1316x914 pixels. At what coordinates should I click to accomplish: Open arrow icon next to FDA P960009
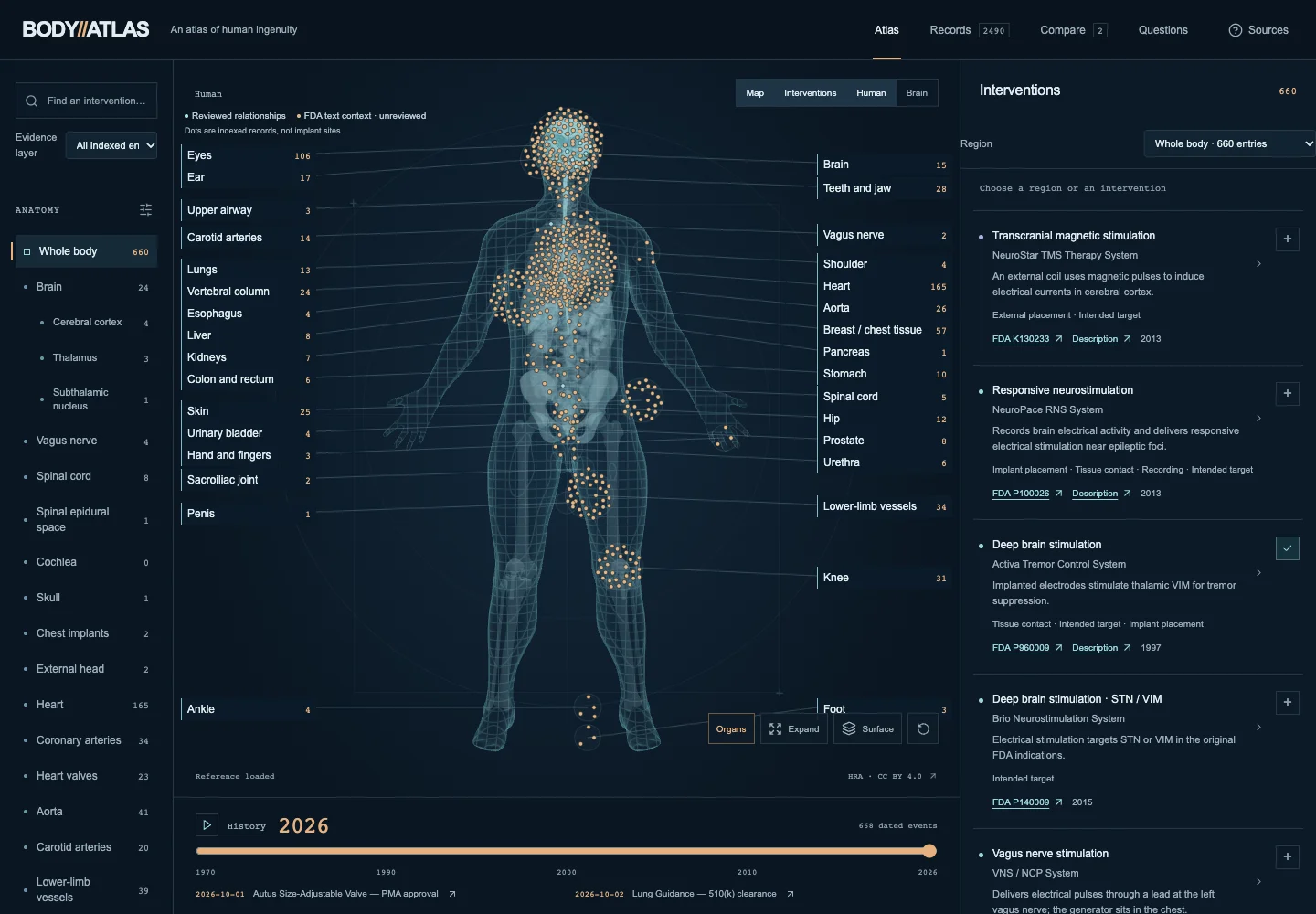tap(1059, 648)
